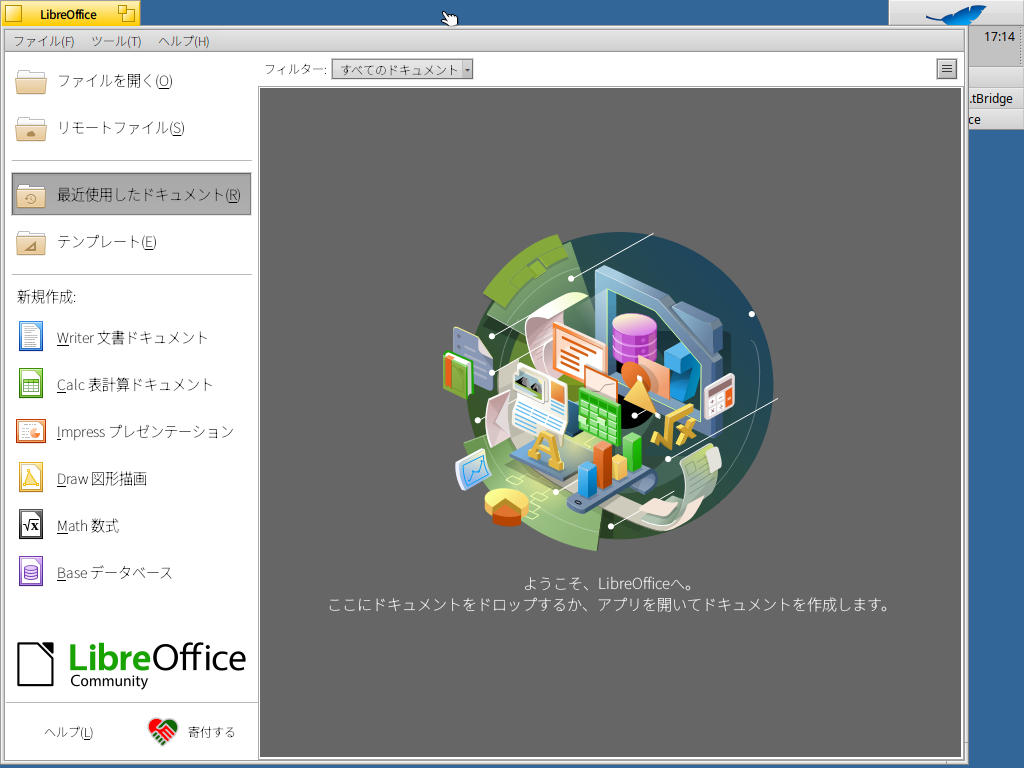Open the ツール(T) menu
The width and height of the screenshot is (1024, 768).
coord(116,41)
